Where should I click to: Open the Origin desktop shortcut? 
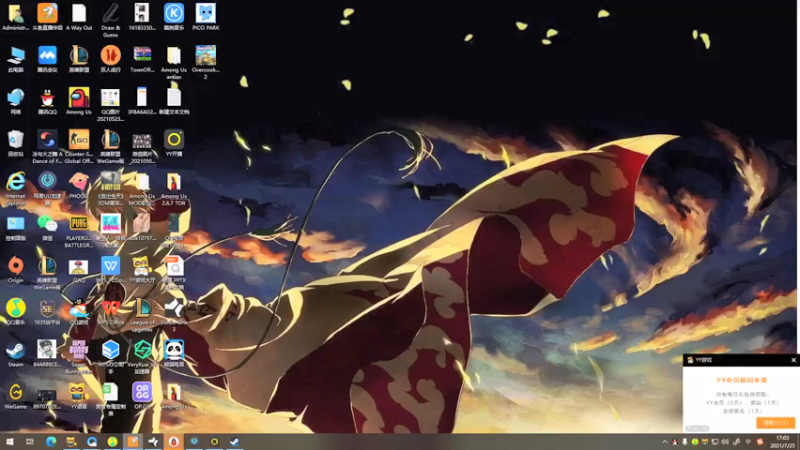tap(16, 269)
